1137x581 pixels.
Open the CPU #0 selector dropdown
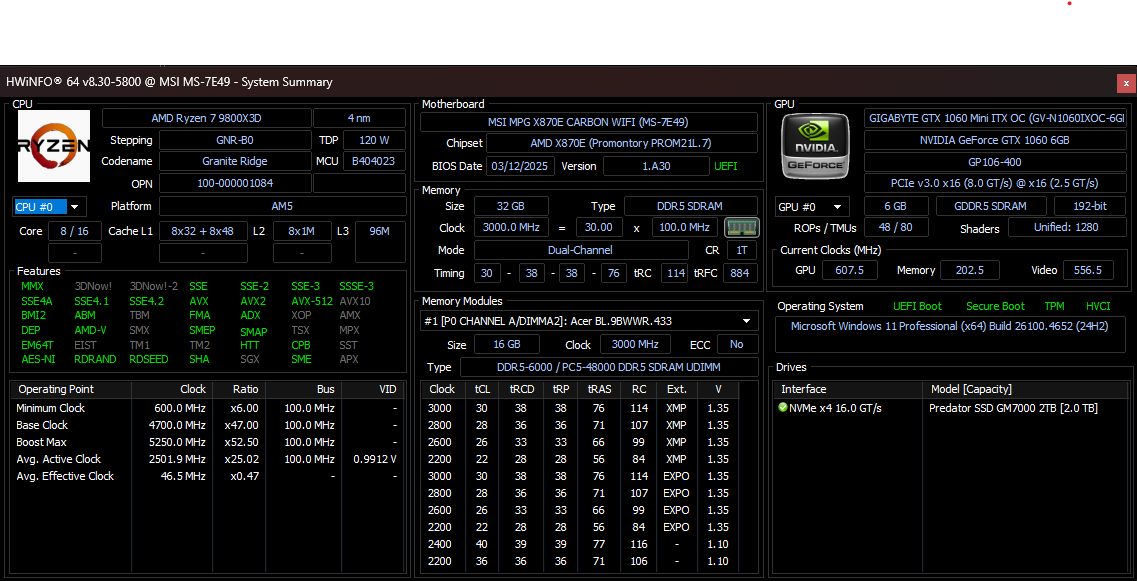[x=49, y=207]
